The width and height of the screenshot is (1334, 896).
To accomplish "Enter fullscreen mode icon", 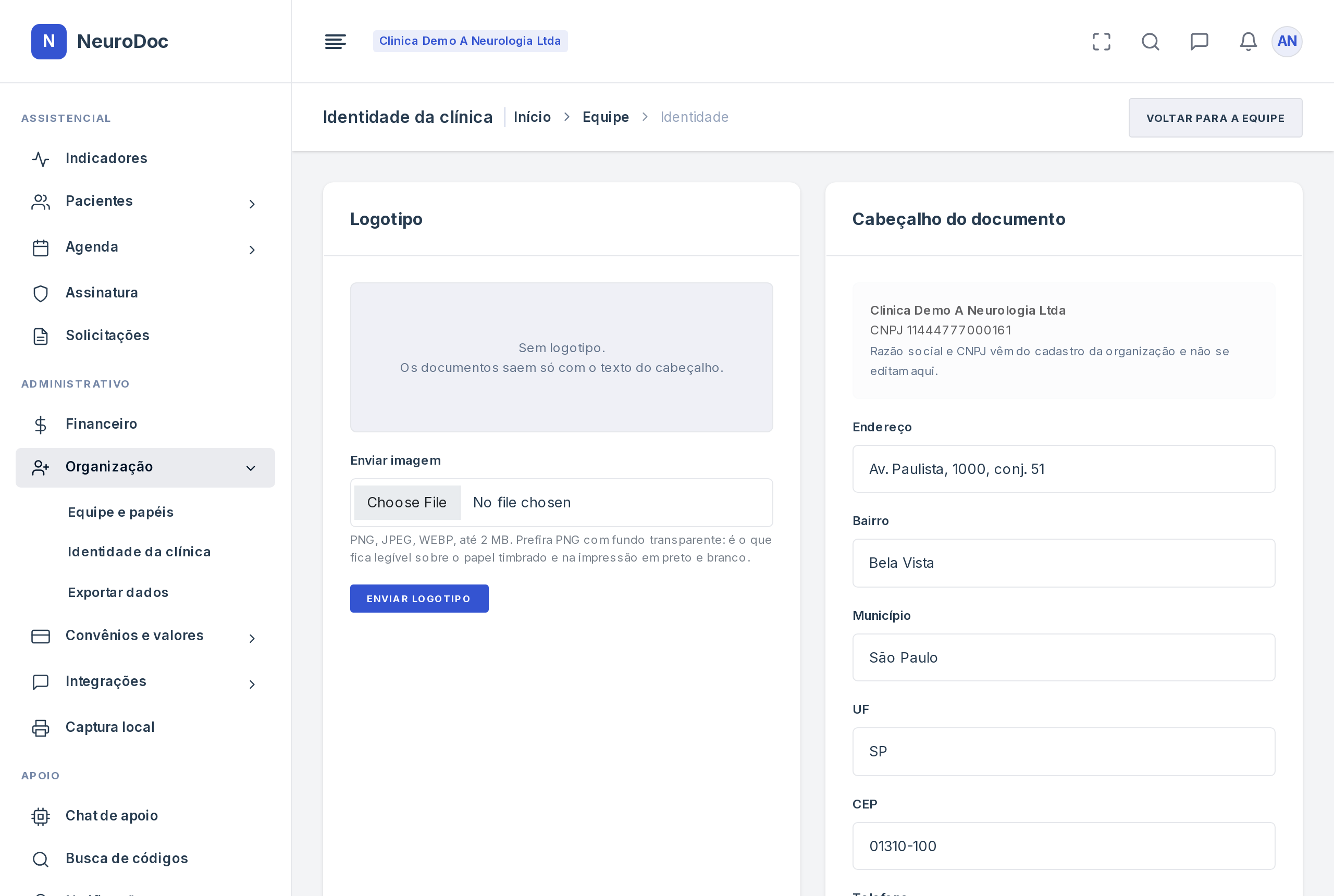I will (x=1102, y=41).
